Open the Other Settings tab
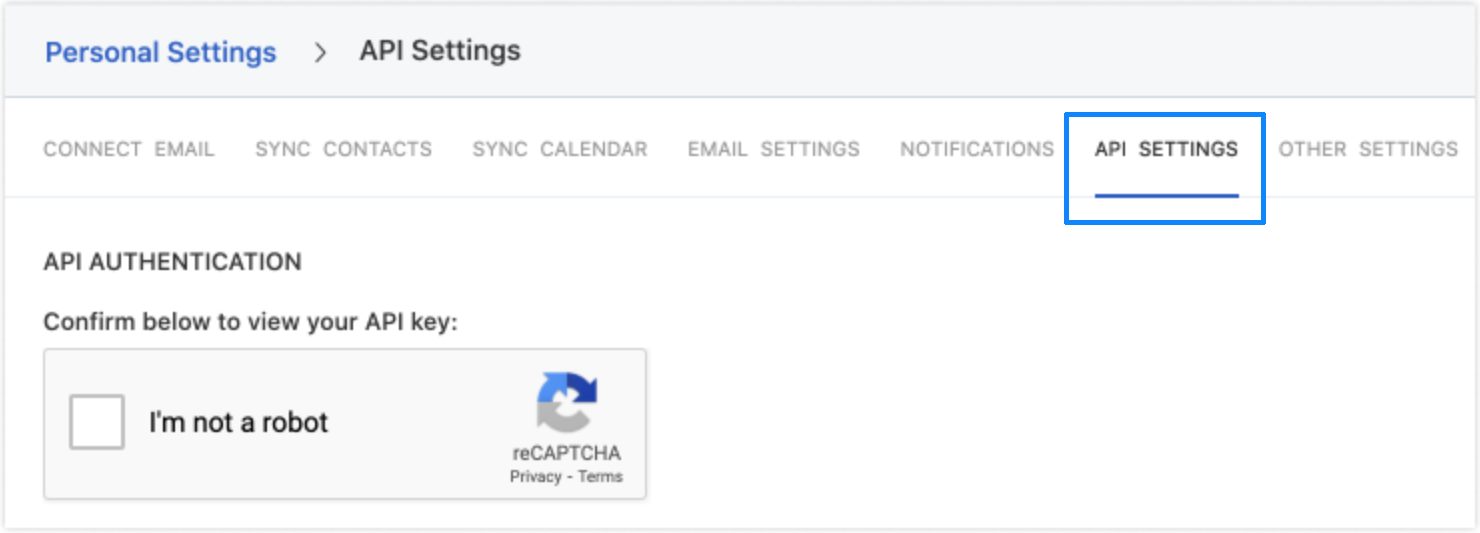 (x=1368, y=149)
